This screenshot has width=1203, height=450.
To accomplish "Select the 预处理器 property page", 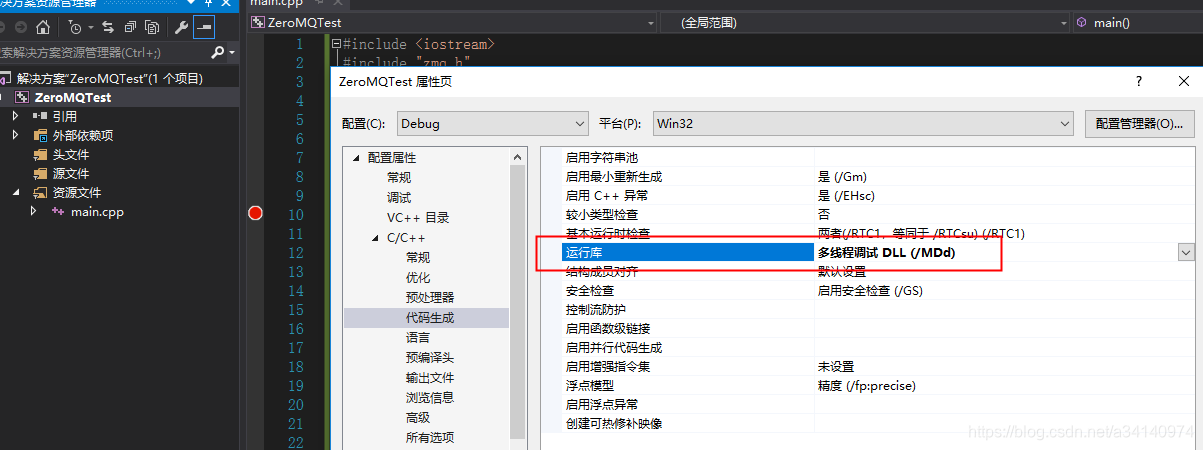I will 430,297.
